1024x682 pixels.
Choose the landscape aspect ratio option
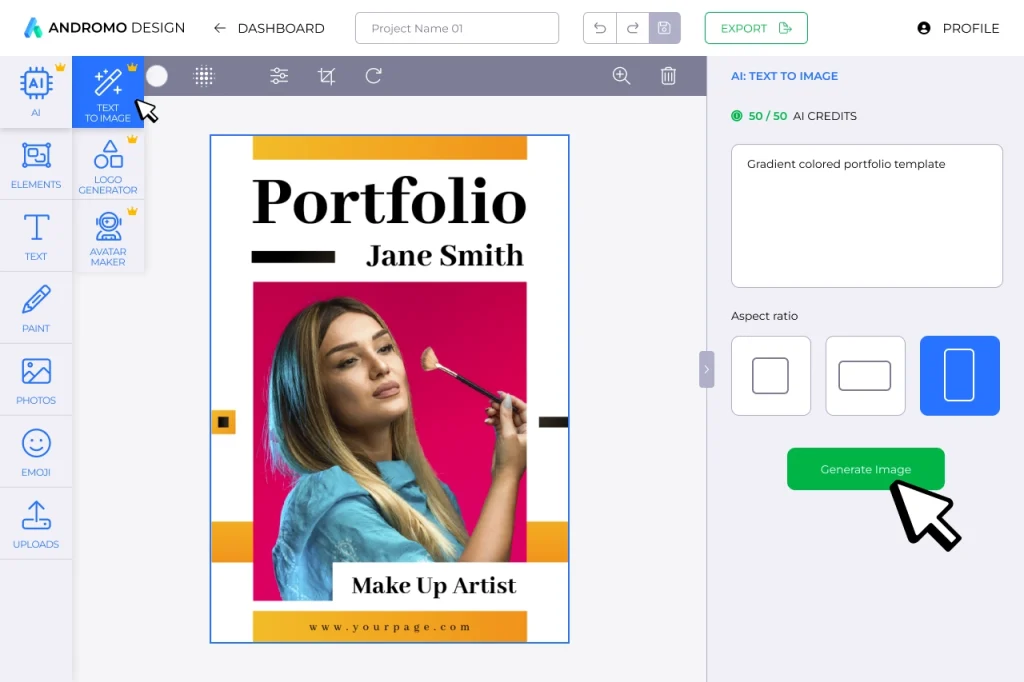[864, 376]
